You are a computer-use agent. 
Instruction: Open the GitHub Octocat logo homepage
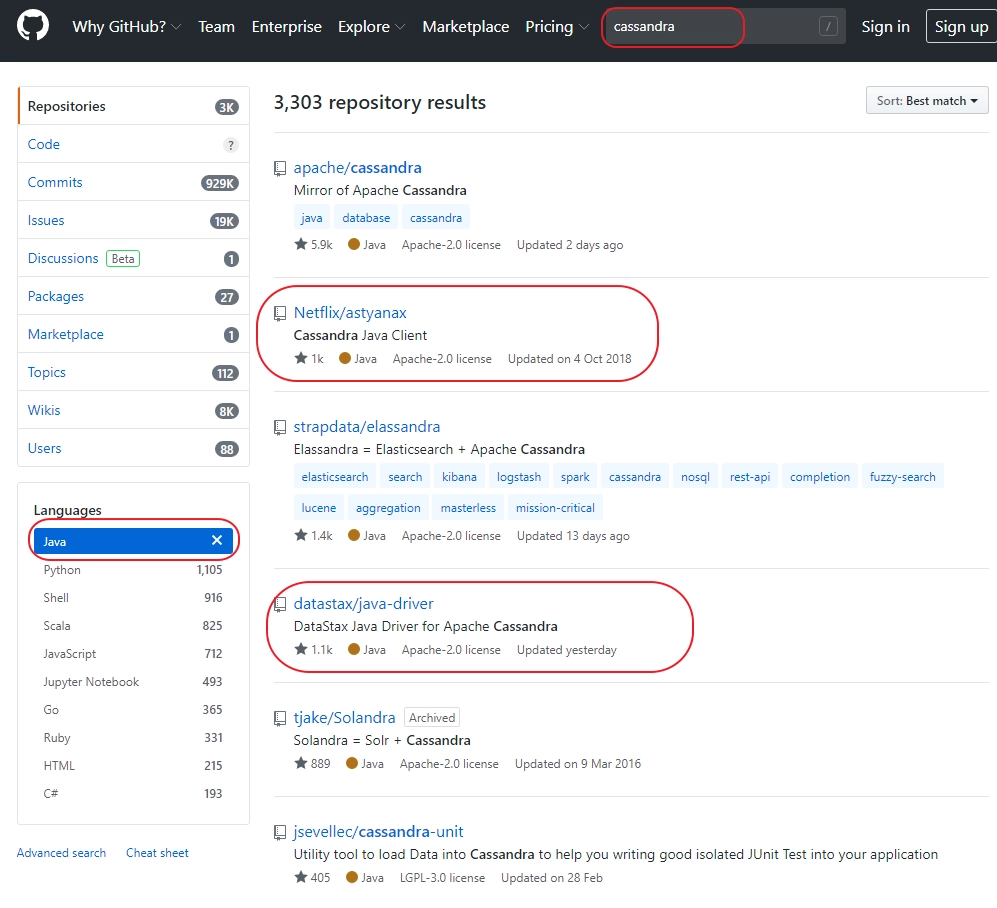pos(32,27)
